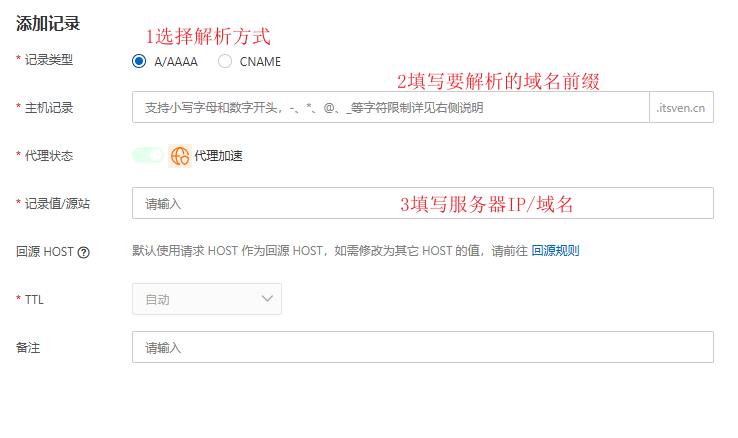Toggle the 代理状态 proxy switch
The image size is (738, 438).
coord(147,155)
